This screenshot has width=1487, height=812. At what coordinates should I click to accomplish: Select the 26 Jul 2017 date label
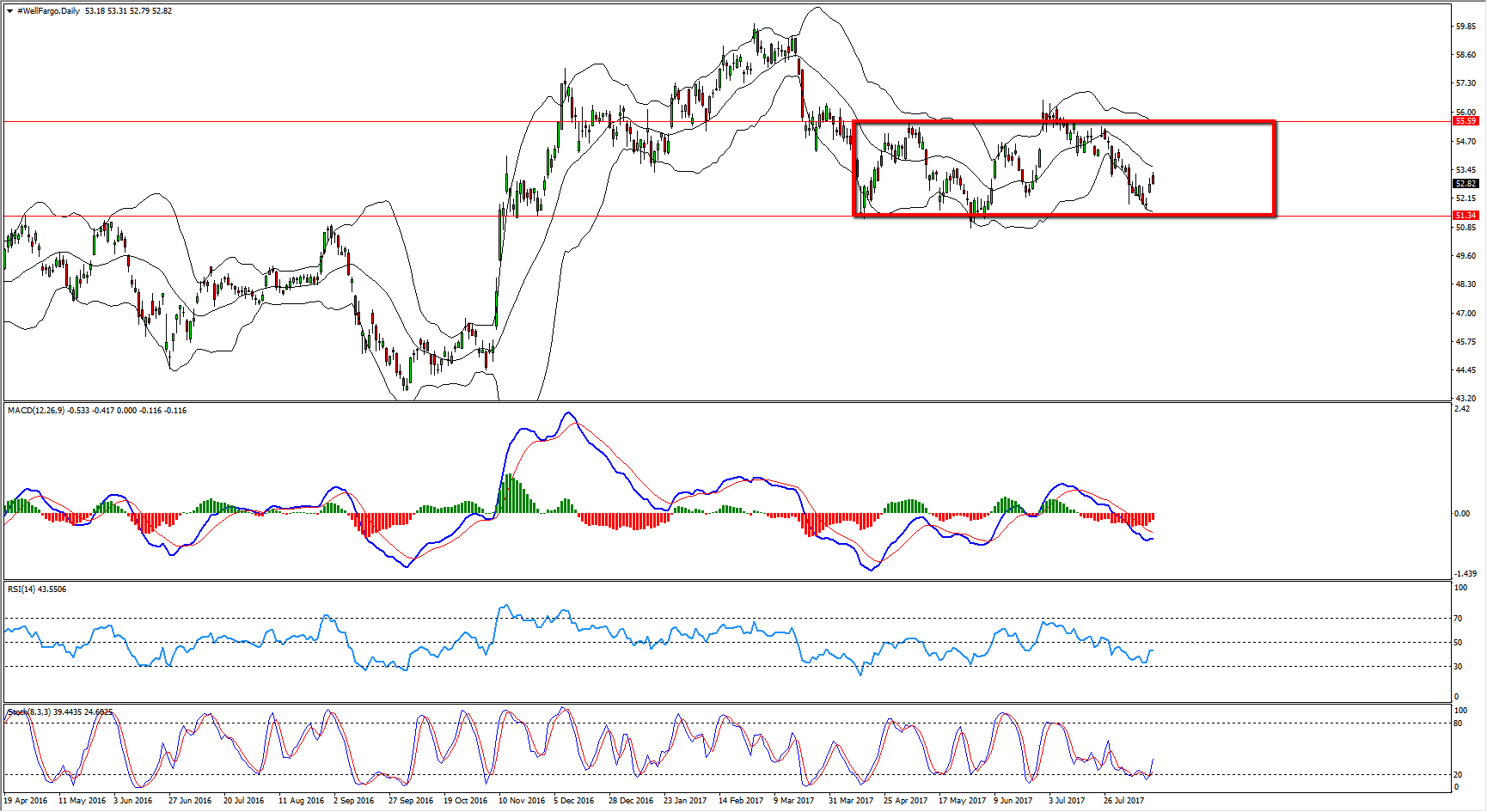[x=1124, y=801]
